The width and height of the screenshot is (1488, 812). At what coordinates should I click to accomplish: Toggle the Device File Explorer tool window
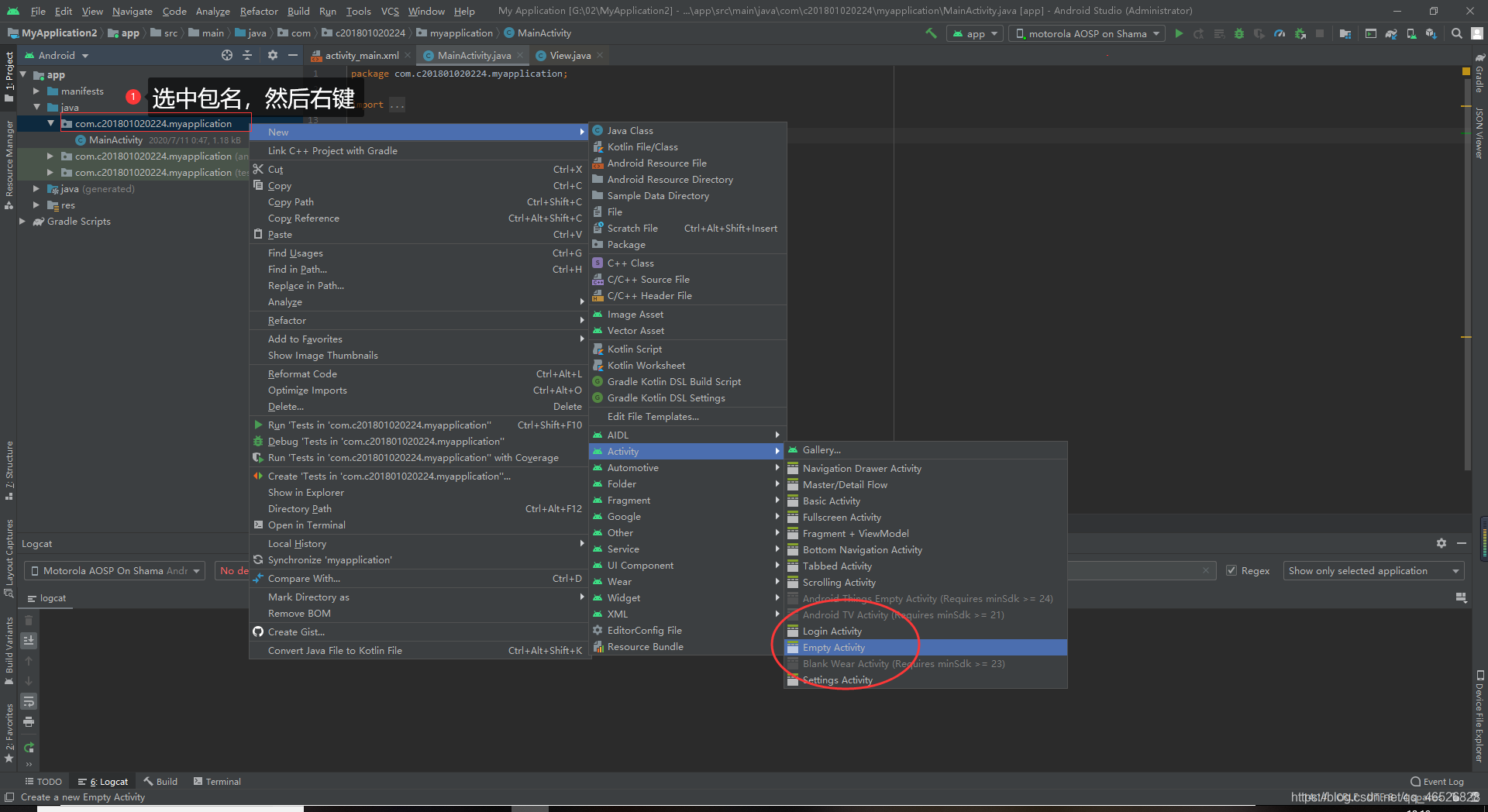(1479, 717)
